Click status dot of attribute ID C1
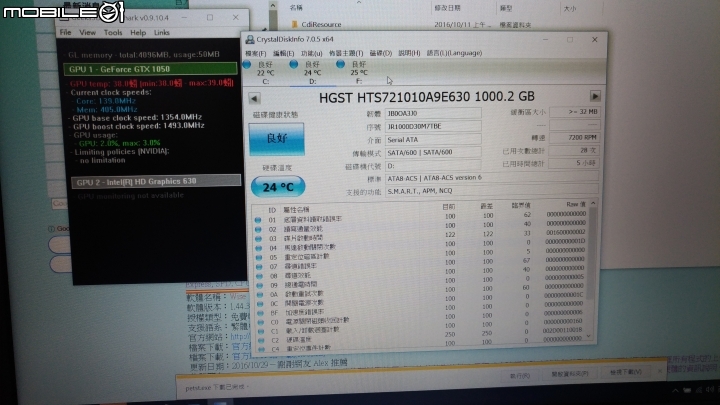 point(261,331)
